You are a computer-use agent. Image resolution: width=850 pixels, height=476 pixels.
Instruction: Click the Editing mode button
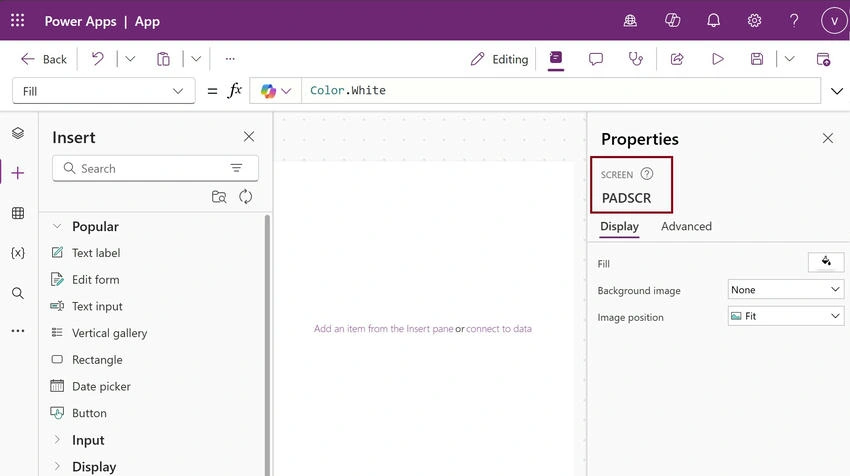pyautogui.click(x=499, y=59)
